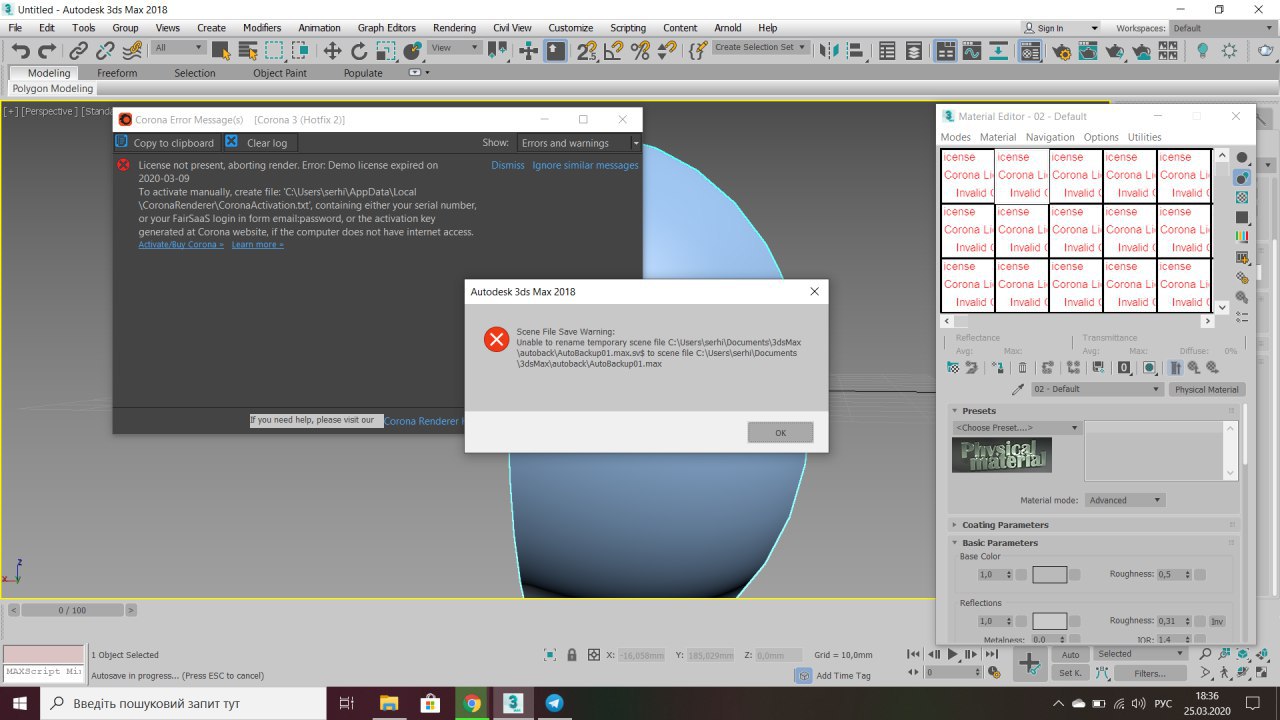Image resolution: width=1280 pixels, height=720 pixels.
Task: Open the Curve Editor from toolbar
Action: coord(972,50)
